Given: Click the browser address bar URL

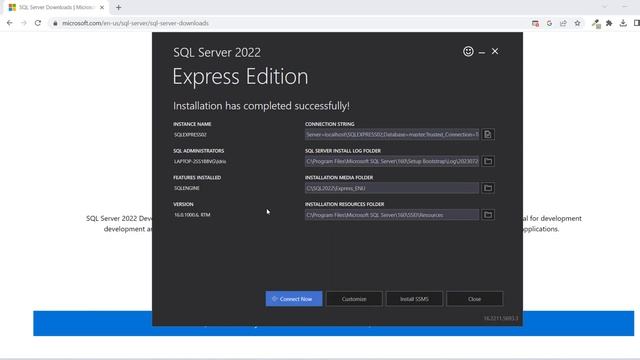Looking at the screenshot, I should pyautogui.click(x=136, y=23).
